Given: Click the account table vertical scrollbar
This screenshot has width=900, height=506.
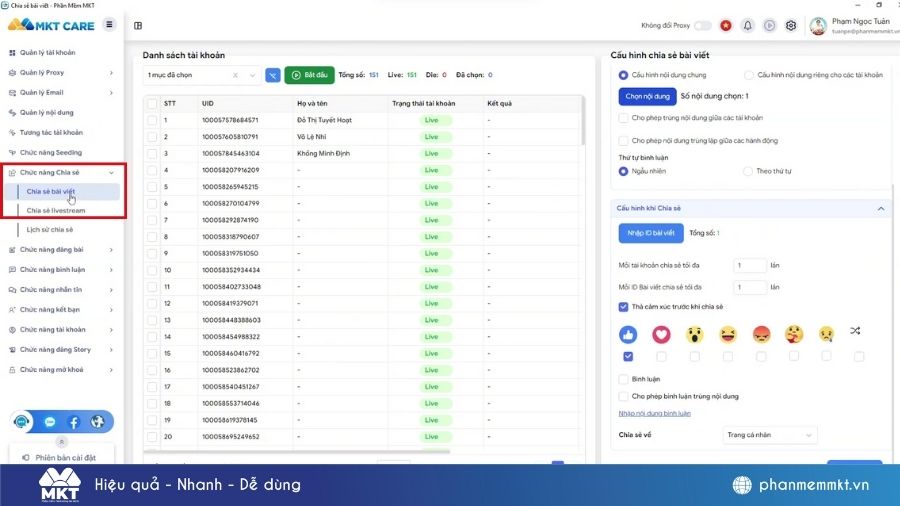Looking at the screenshot, I should pyautogui.click(x=583, y=121).
